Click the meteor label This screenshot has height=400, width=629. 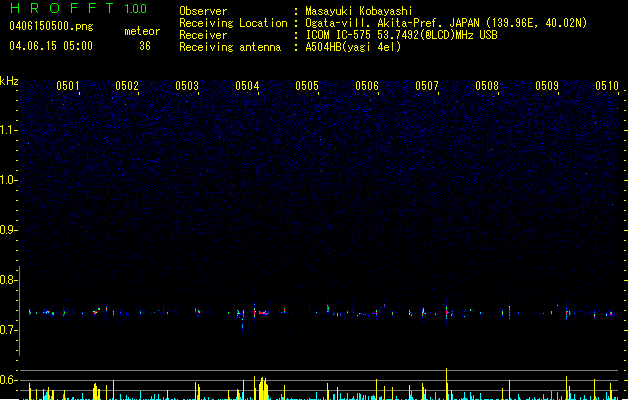click(142, 31)
